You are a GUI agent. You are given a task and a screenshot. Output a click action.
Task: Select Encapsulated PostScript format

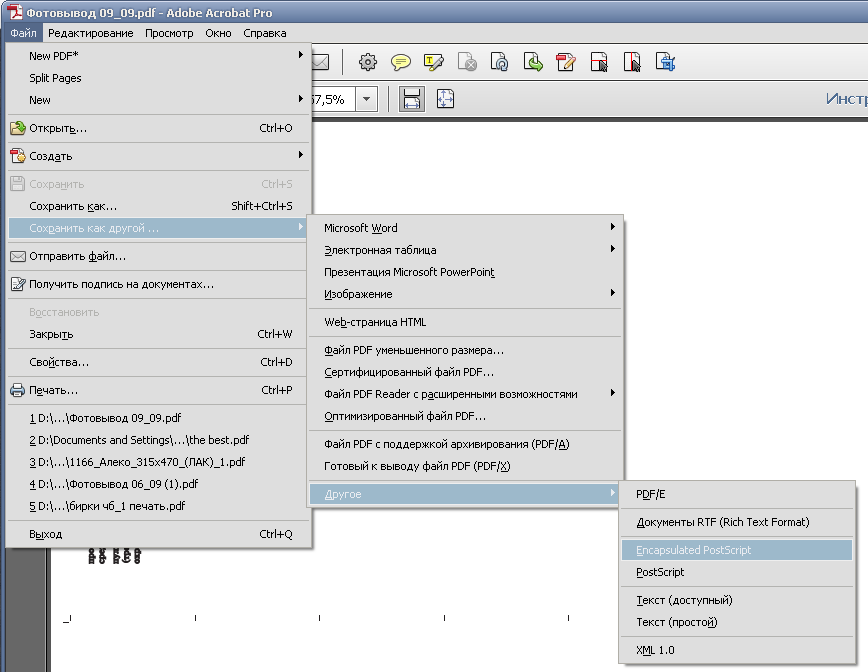point(737,550)
